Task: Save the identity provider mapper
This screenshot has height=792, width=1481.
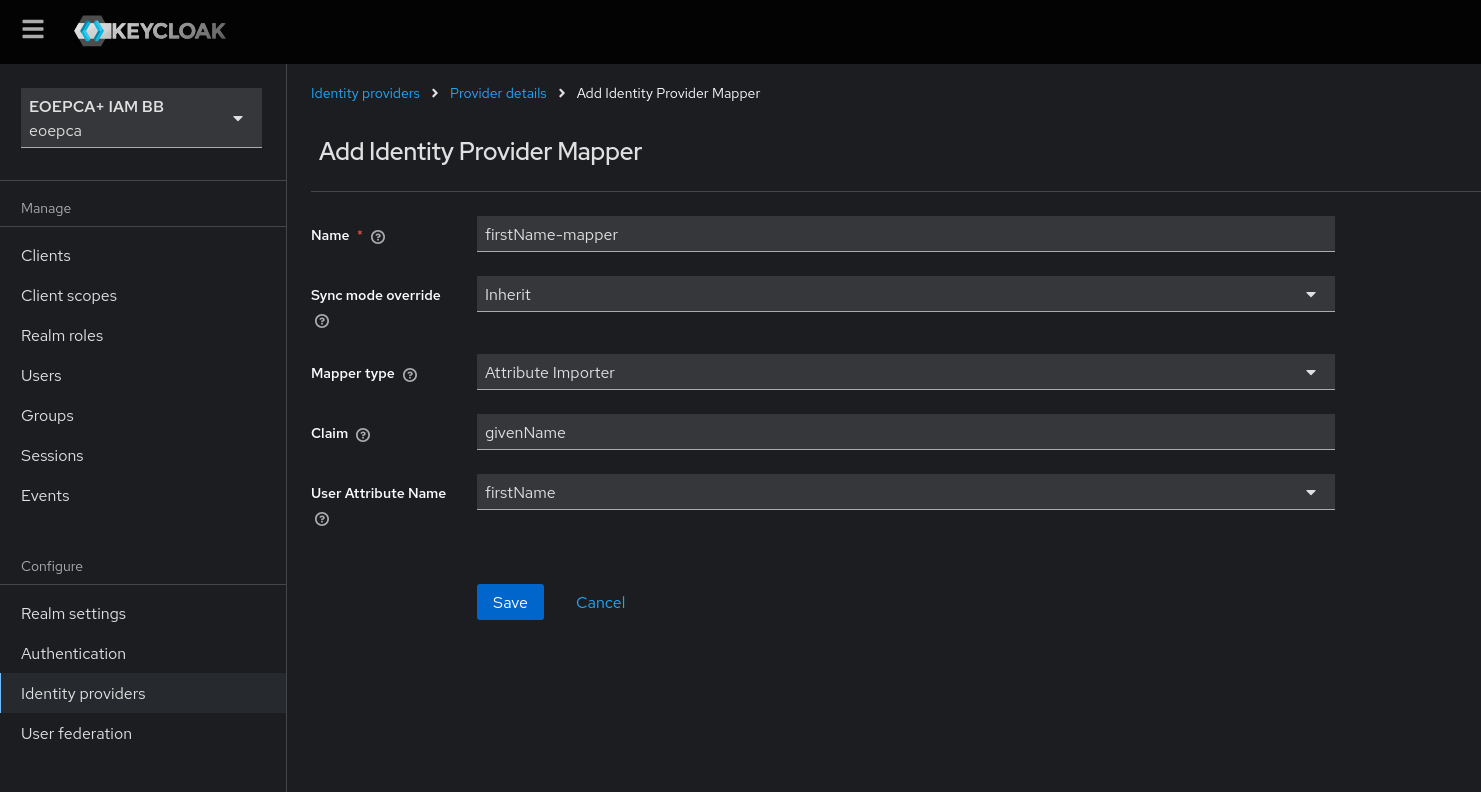Action: [510, 602]
